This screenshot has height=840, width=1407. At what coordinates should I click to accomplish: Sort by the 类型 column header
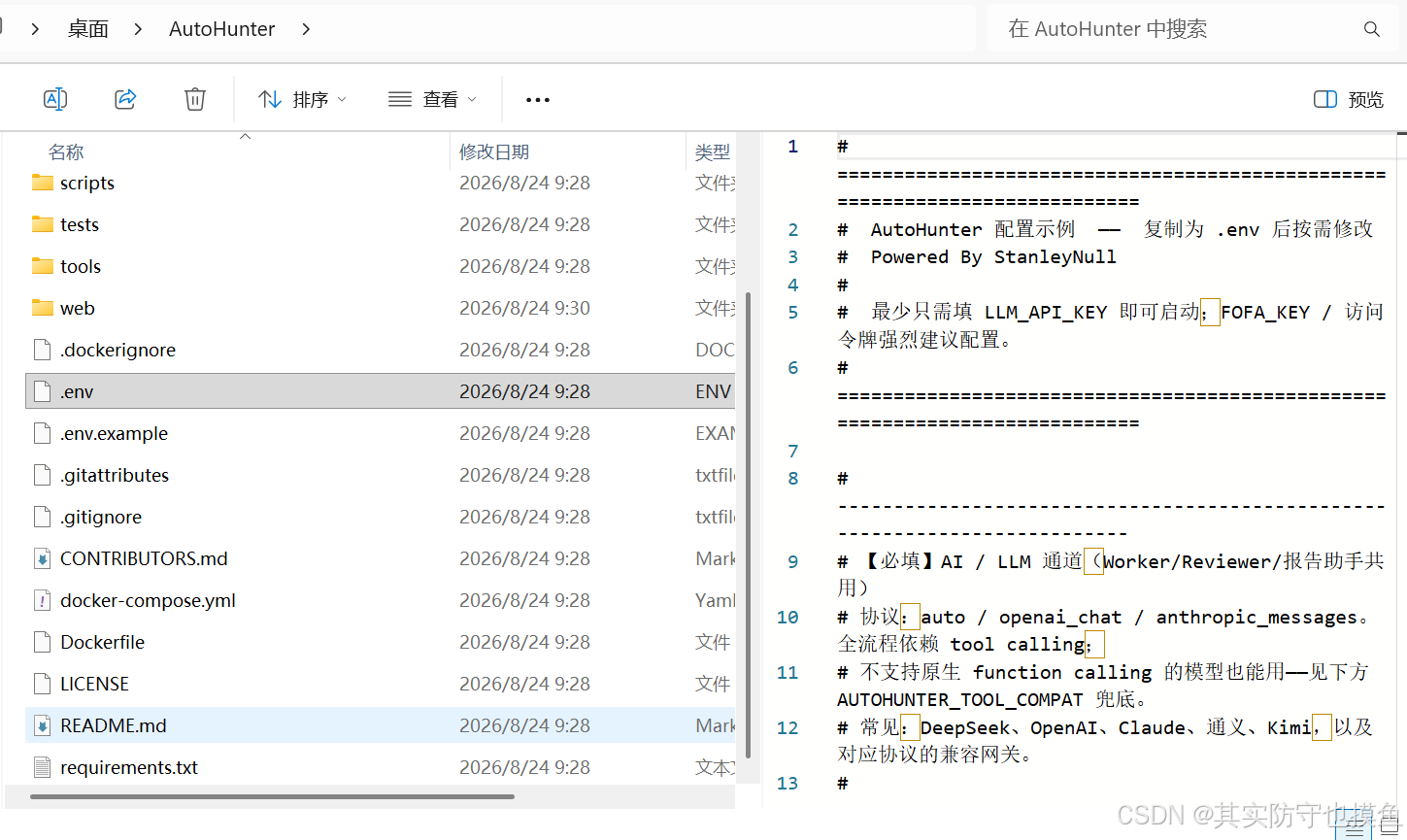coord(712,151)
